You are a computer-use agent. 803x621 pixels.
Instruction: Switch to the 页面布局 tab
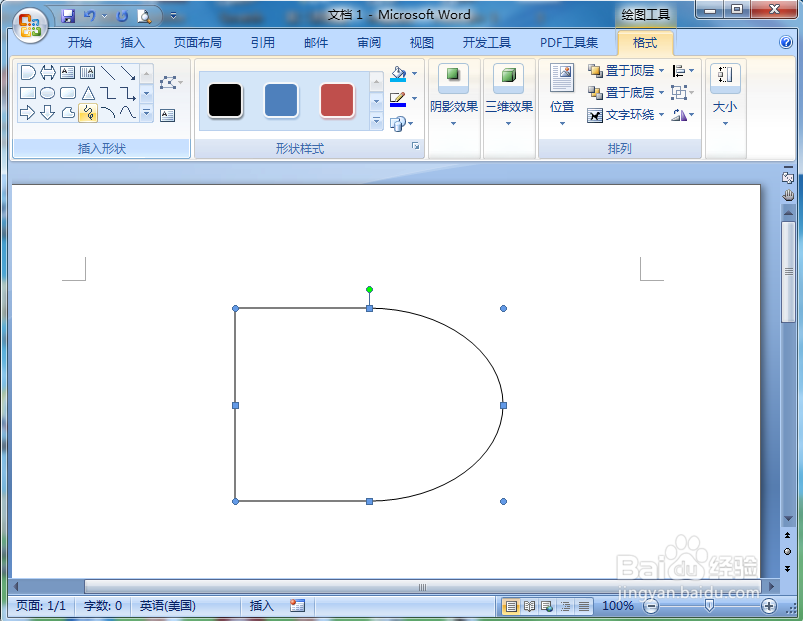pyautogui.click(x=197, y=42)
